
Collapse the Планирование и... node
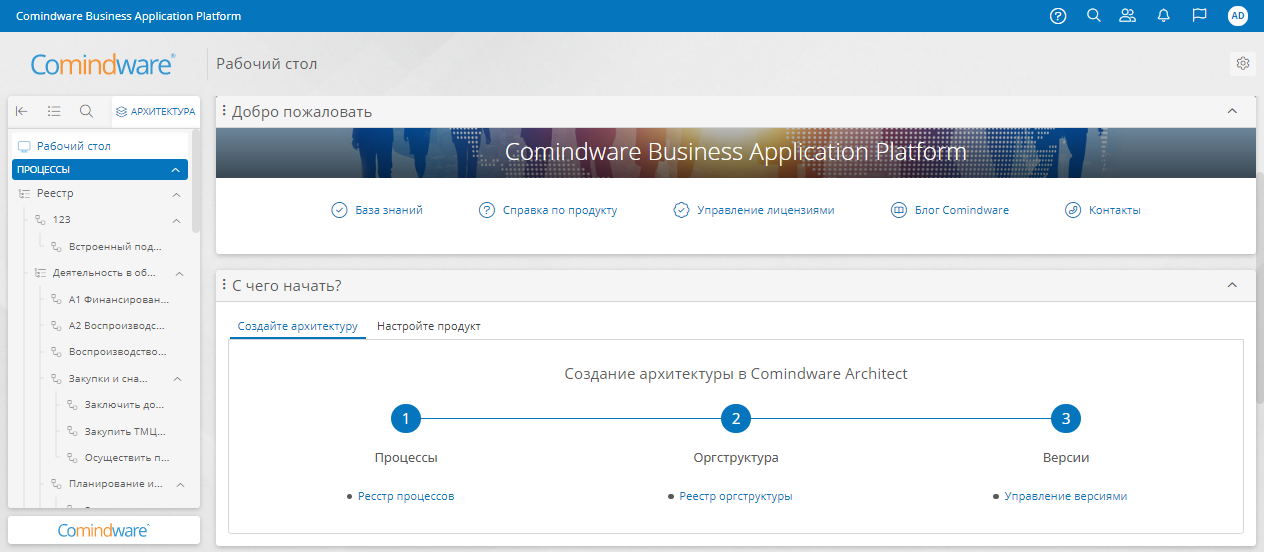click(180, 485)
